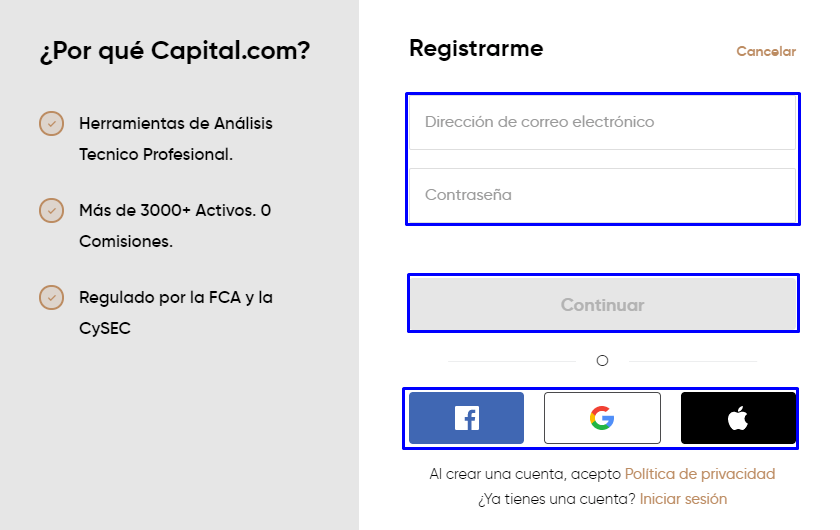
Task: Follow the Iniciar sesión link
Action: [684, 499]
